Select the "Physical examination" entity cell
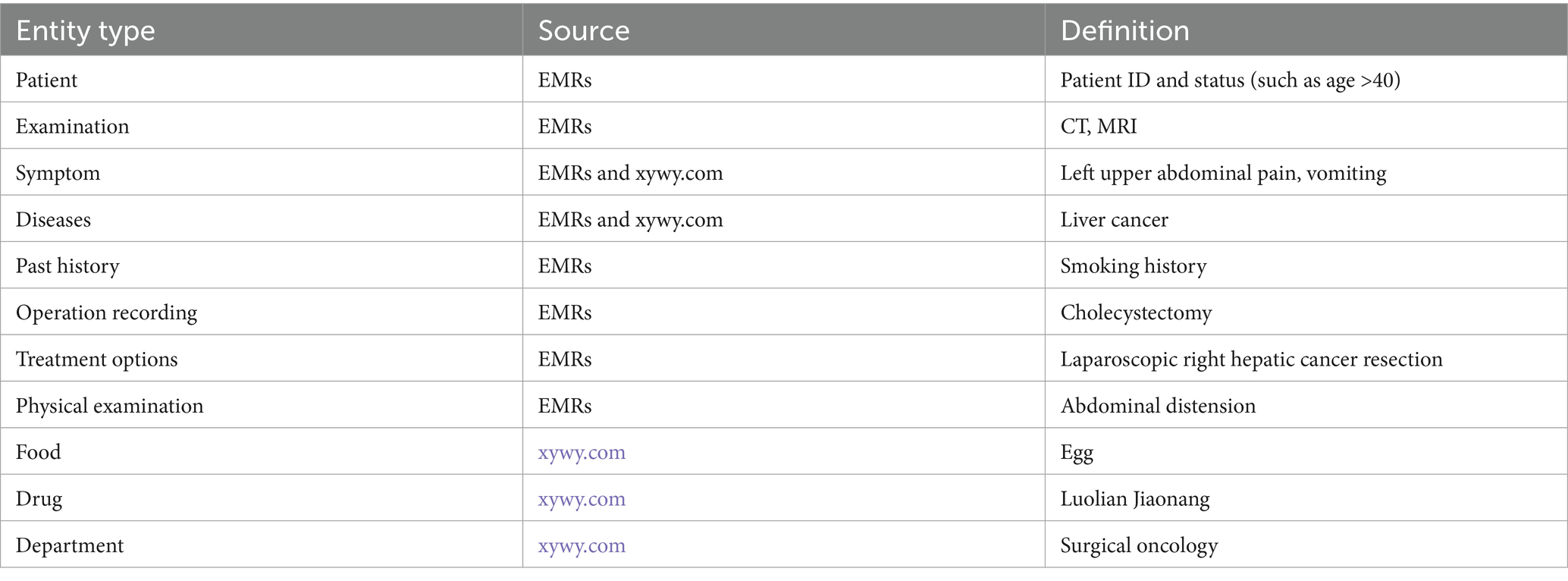 [x=109, y=407]
